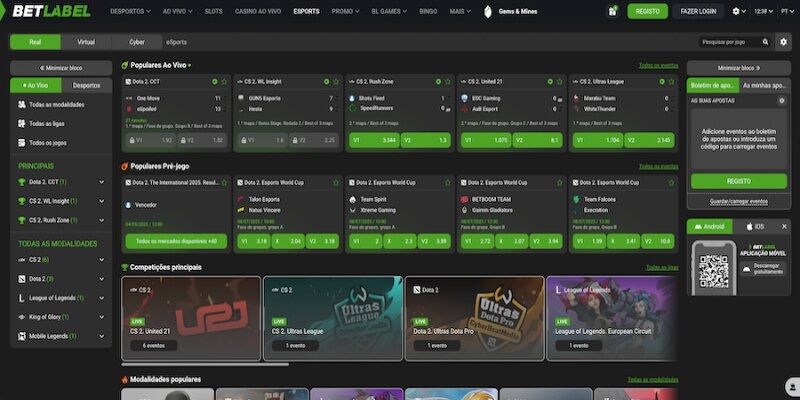Expand the CS 2 modality list
The width and height of the screenshot is (800, 400).
pyautogui.click(x=102, y=260)
